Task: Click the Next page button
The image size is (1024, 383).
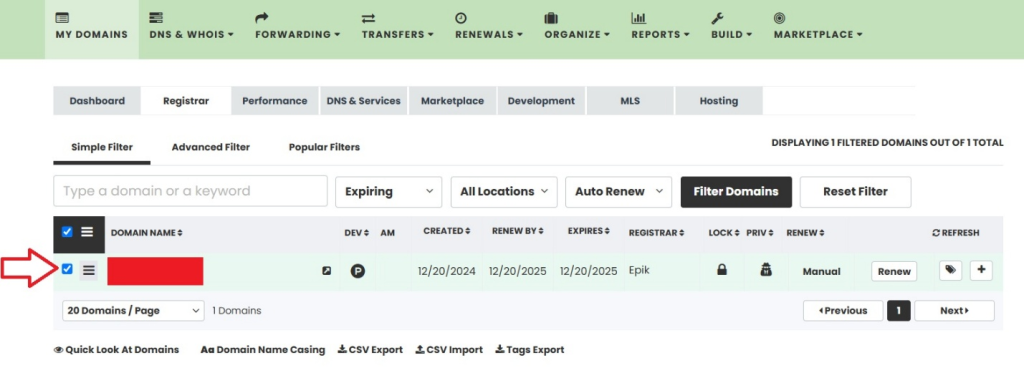Action: point(955,310)
